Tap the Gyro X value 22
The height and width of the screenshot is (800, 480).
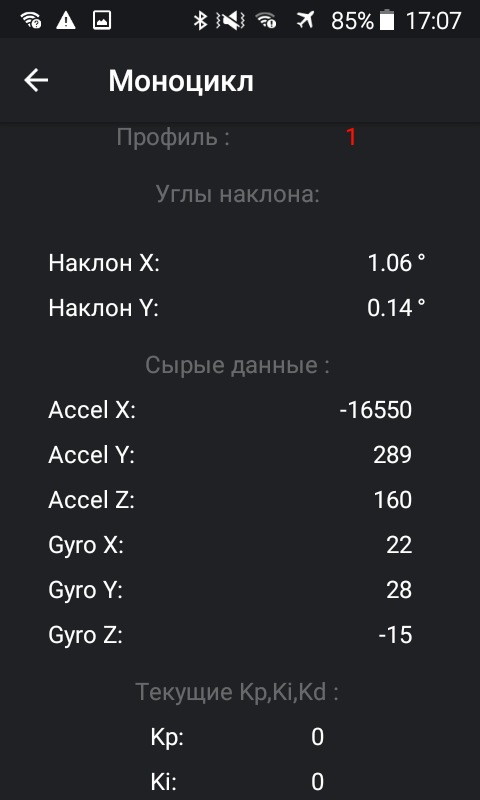point(399,545)
